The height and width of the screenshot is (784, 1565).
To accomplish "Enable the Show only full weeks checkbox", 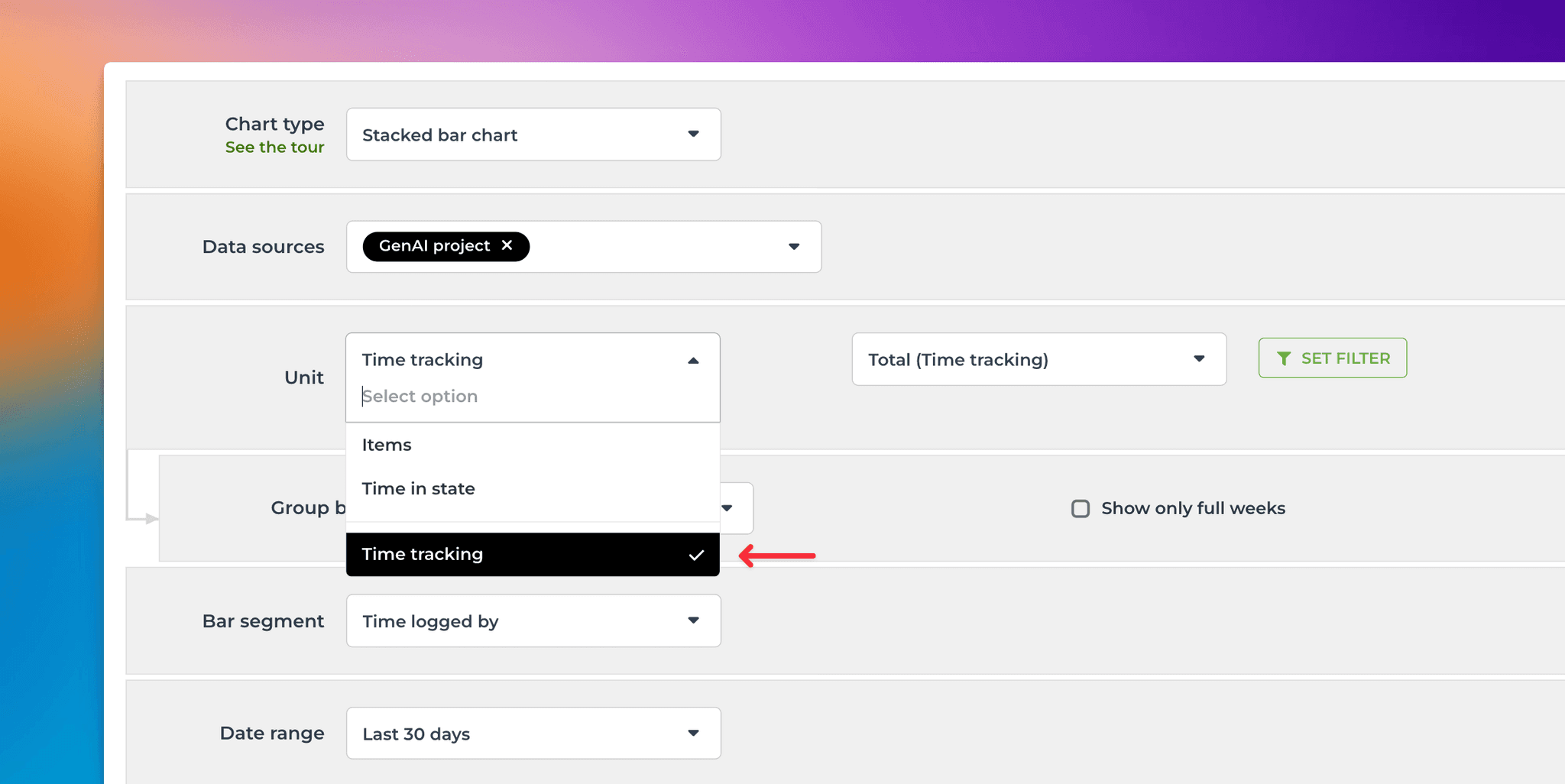I will [1081, 508].
